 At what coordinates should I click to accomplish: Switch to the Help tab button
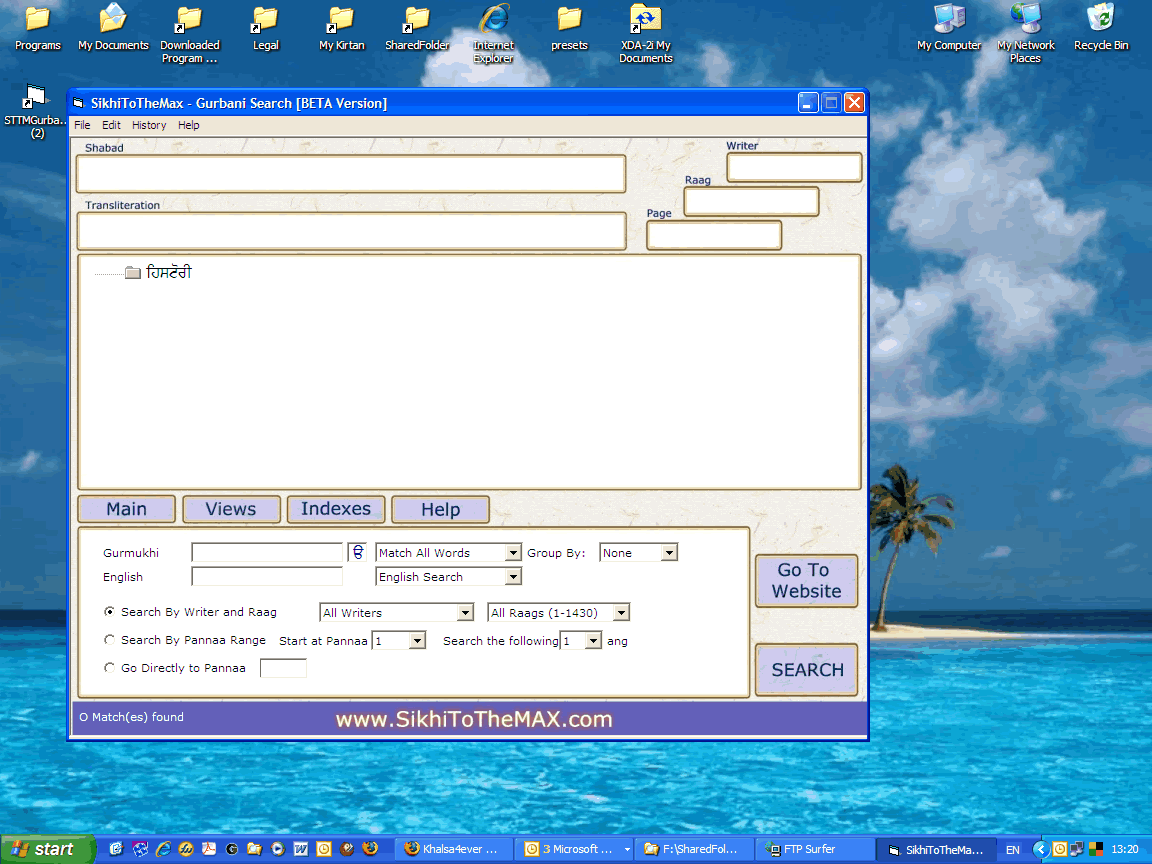tap(441, 509)
